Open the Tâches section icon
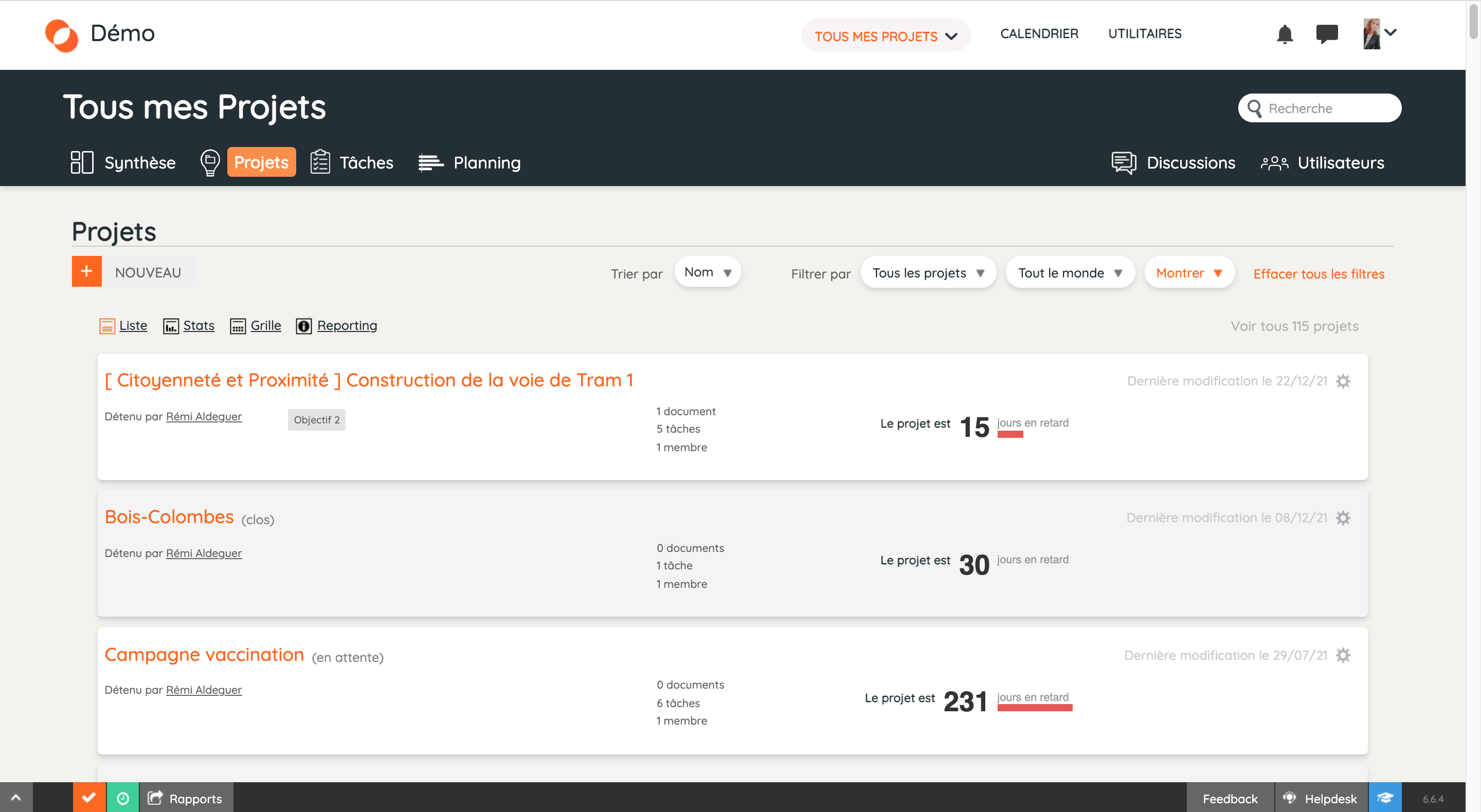The image size is (1481, 812). (x=320, y=162)
